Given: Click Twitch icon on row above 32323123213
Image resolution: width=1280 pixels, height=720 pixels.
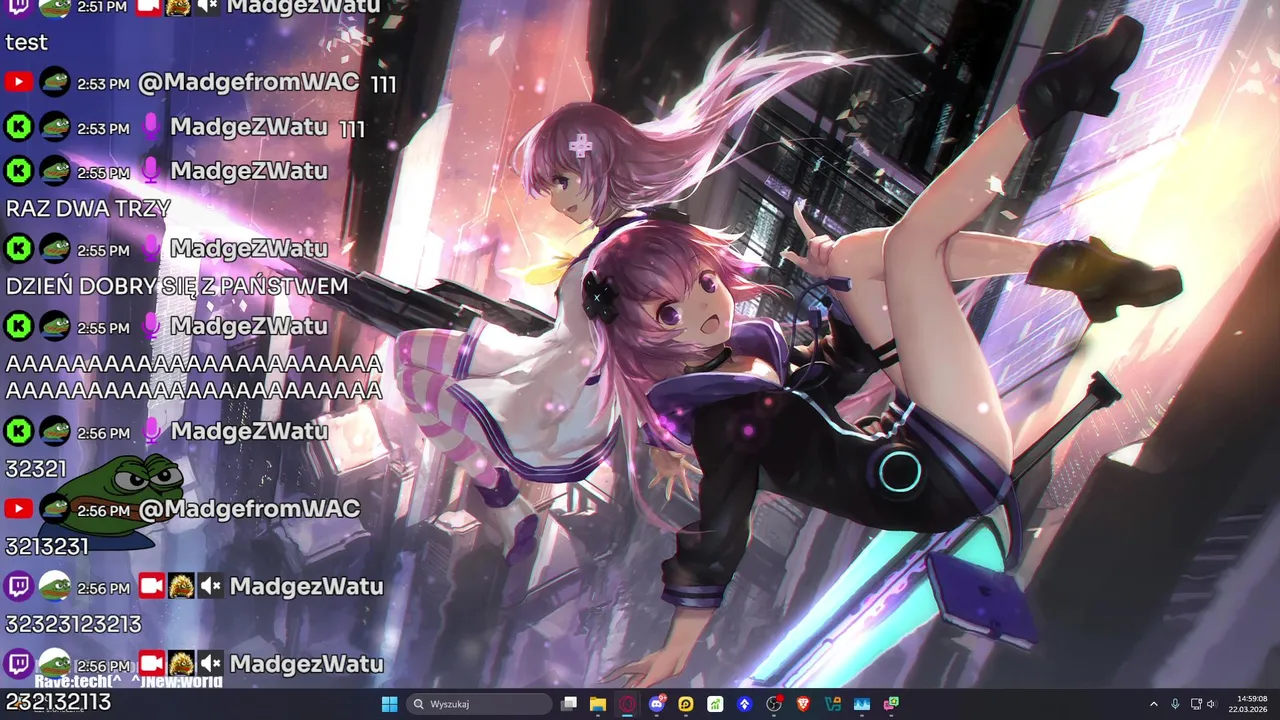Looking at the screenshot, I should (18, 586).
